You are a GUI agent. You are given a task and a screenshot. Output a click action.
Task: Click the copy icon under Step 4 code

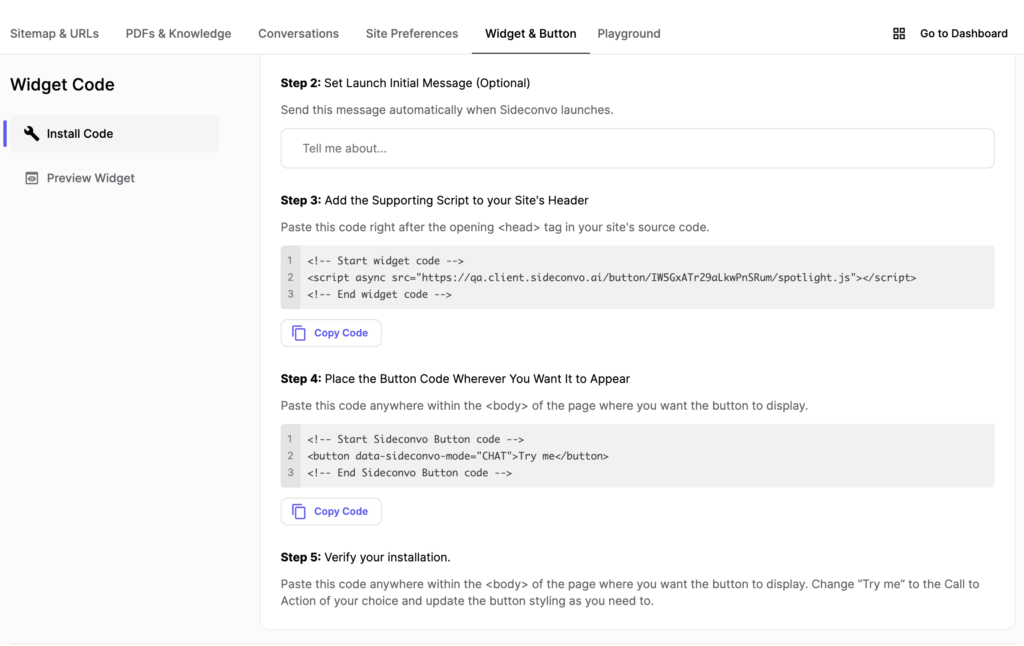[x=299, y=511]
